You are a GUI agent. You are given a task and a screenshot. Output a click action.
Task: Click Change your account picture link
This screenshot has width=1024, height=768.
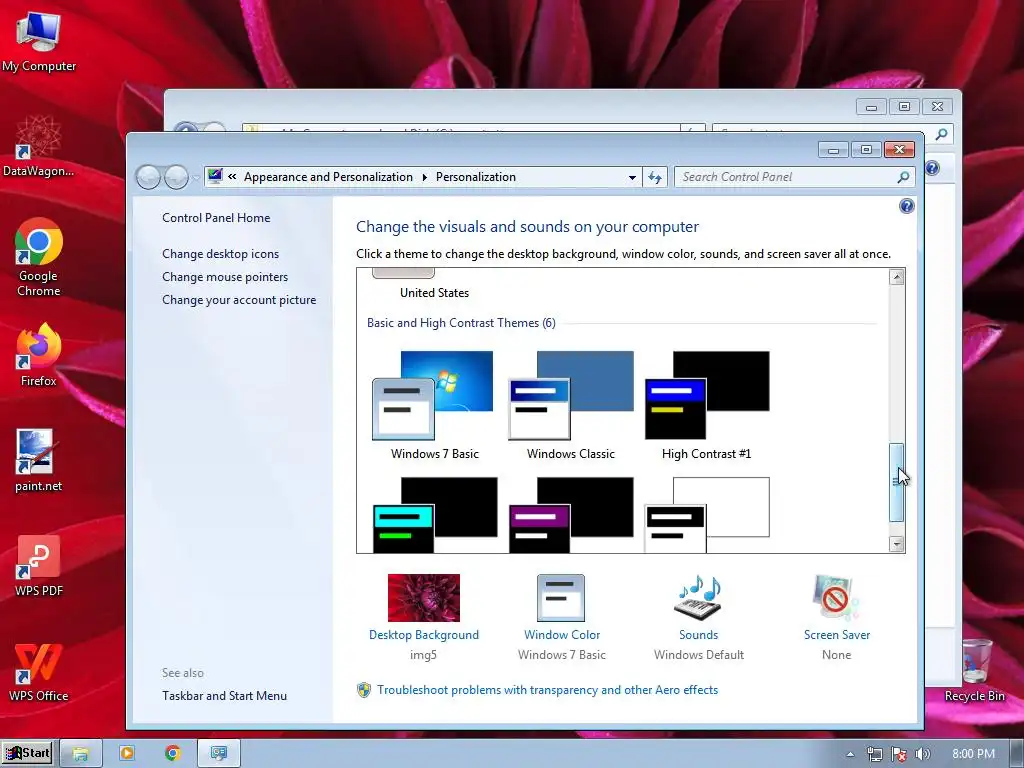[239, 300]
